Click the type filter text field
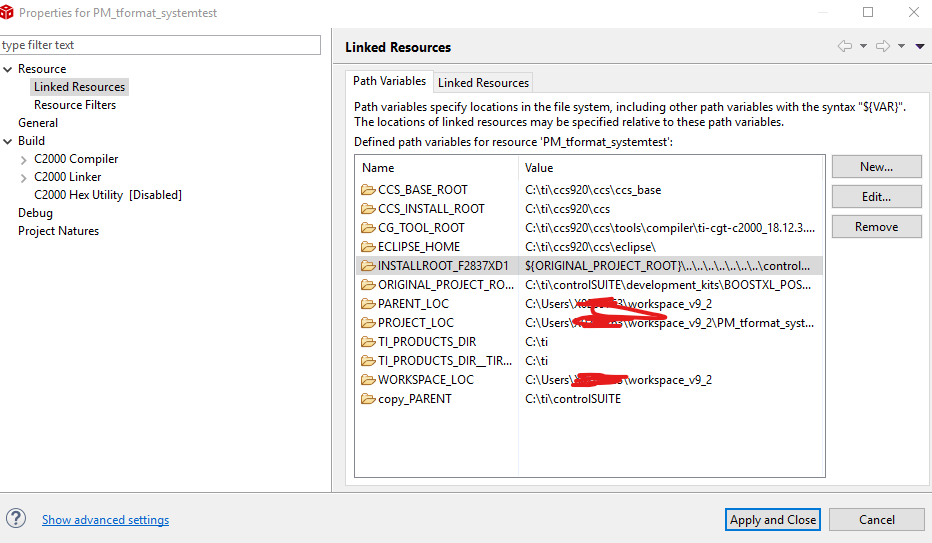The image size is (932, 543). [x=160, y=45]
